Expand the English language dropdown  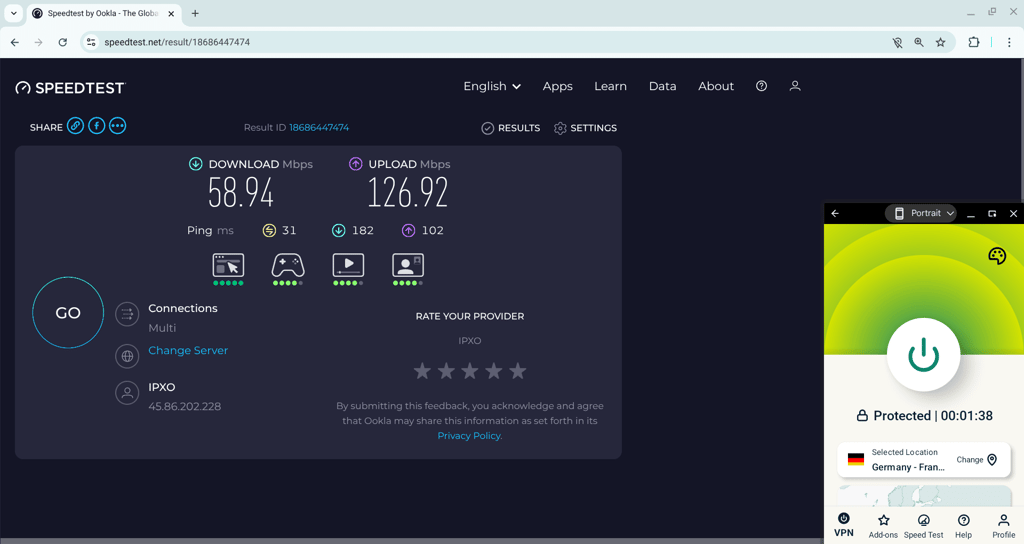(x=492, y=86)
